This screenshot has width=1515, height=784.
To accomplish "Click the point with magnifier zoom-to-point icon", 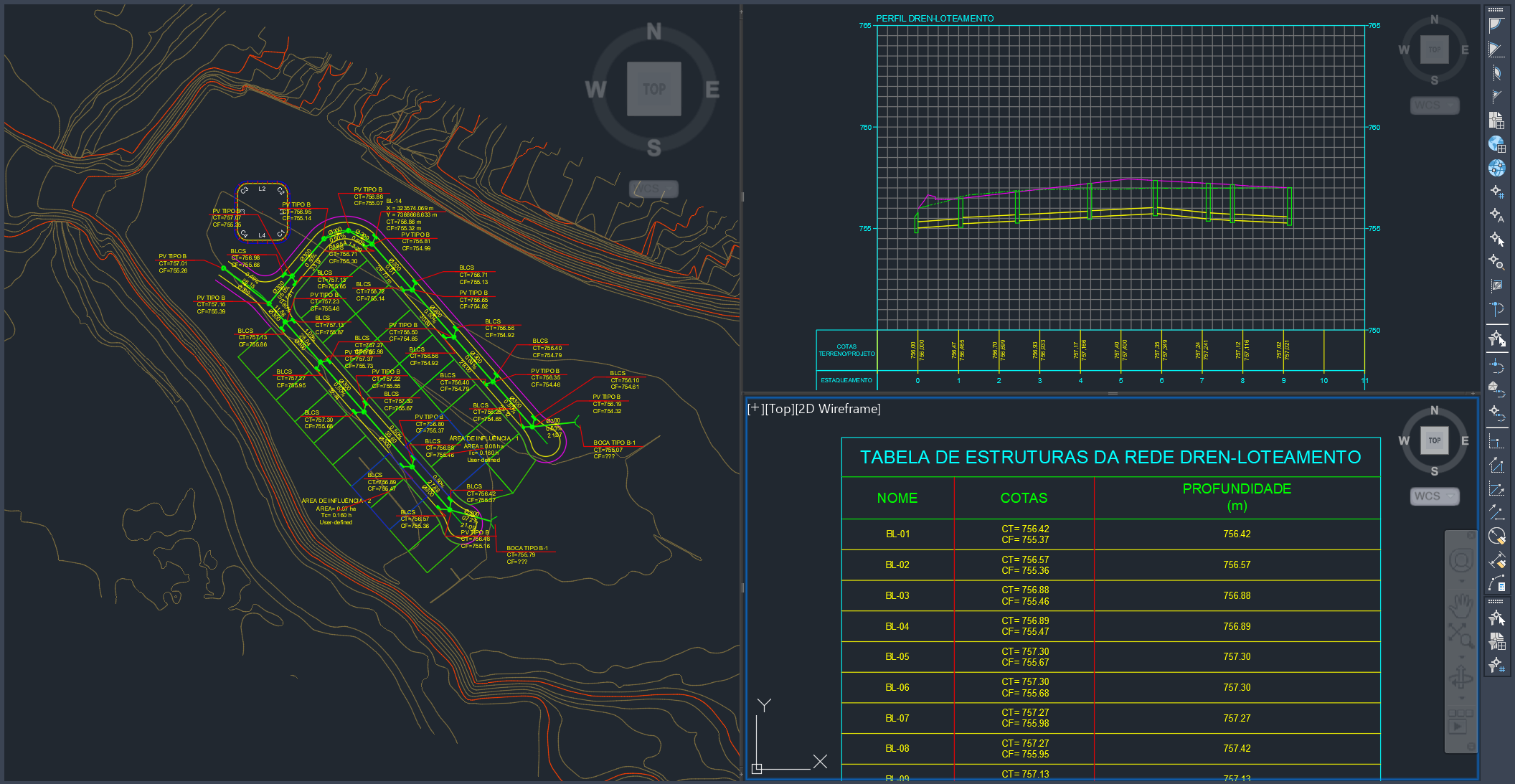I will tap(1496, 262).
